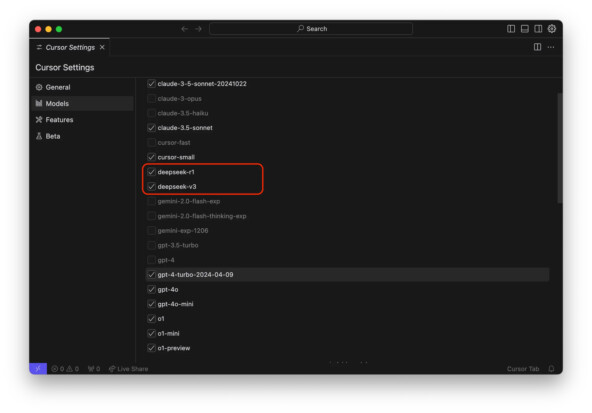Uncheck the o1-preview model
This screenshot has width=592, height=413.
coord(151,348)
